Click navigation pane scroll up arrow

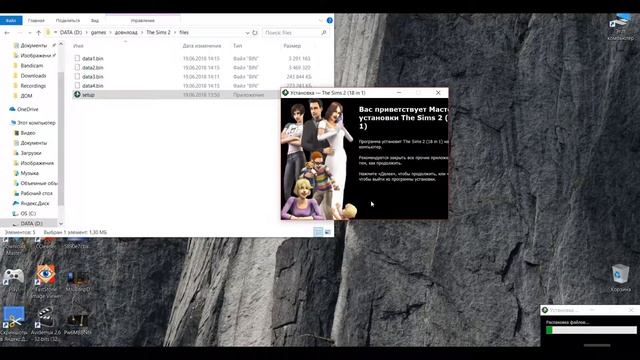click(x=61, y=44)
